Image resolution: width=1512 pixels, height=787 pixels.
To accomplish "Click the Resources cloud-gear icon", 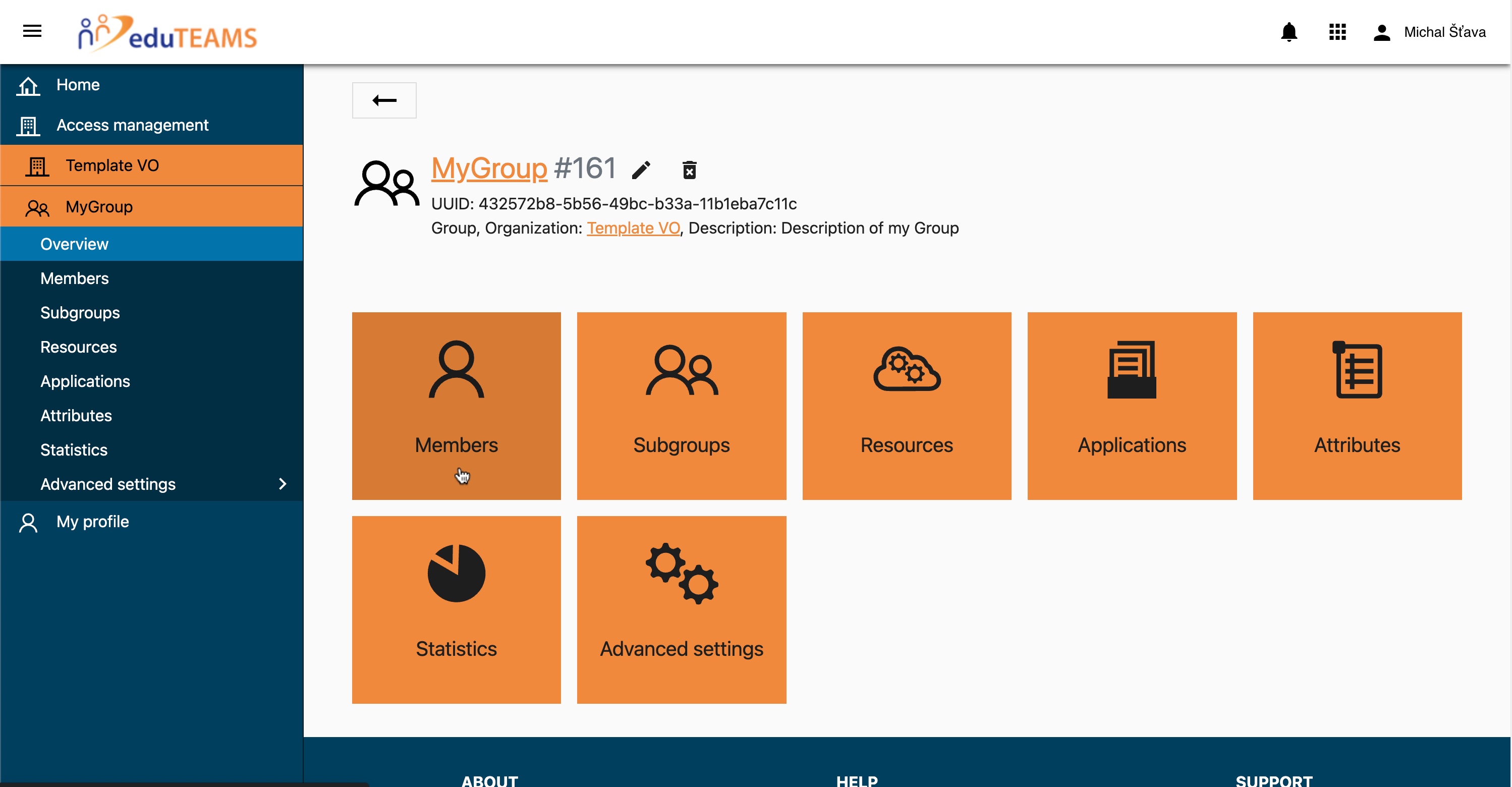I will 906,369.
